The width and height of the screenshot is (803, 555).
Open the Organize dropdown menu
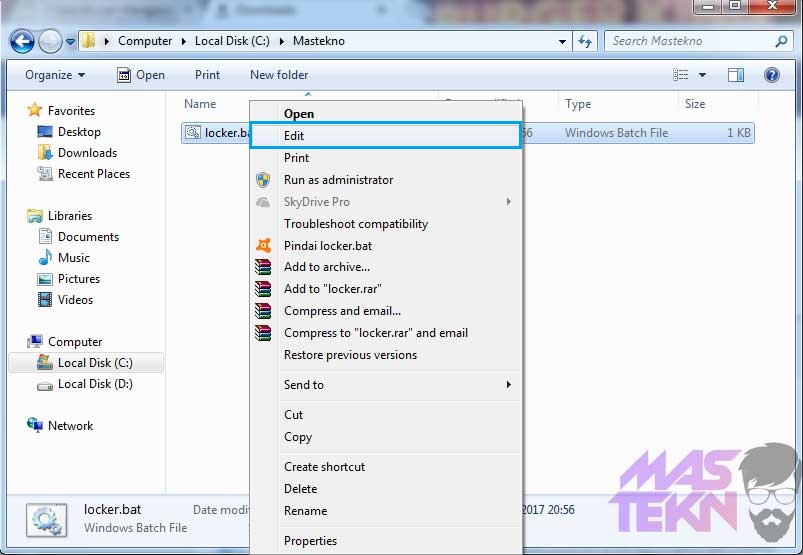pyautogui.click(x=55, y=75)
